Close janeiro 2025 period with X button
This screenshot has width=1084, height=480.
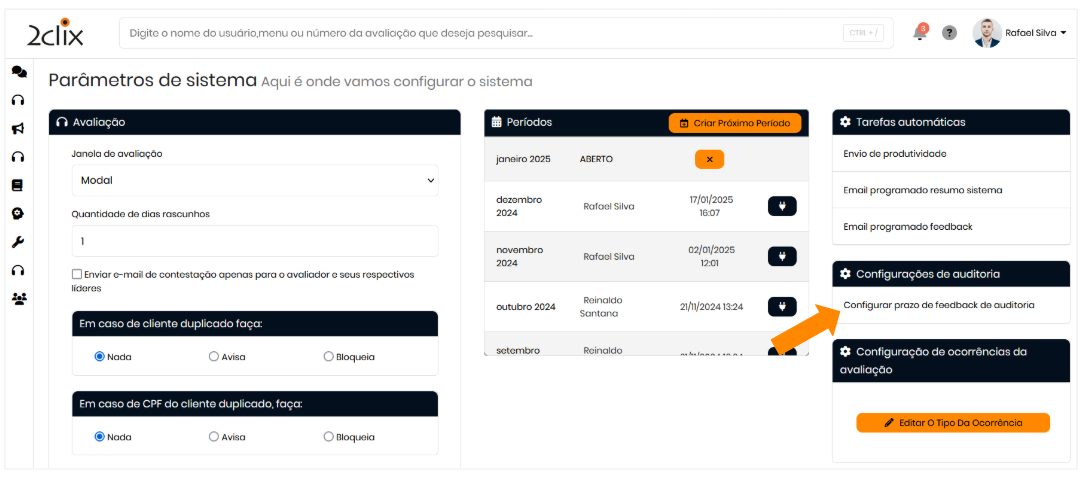709,159
